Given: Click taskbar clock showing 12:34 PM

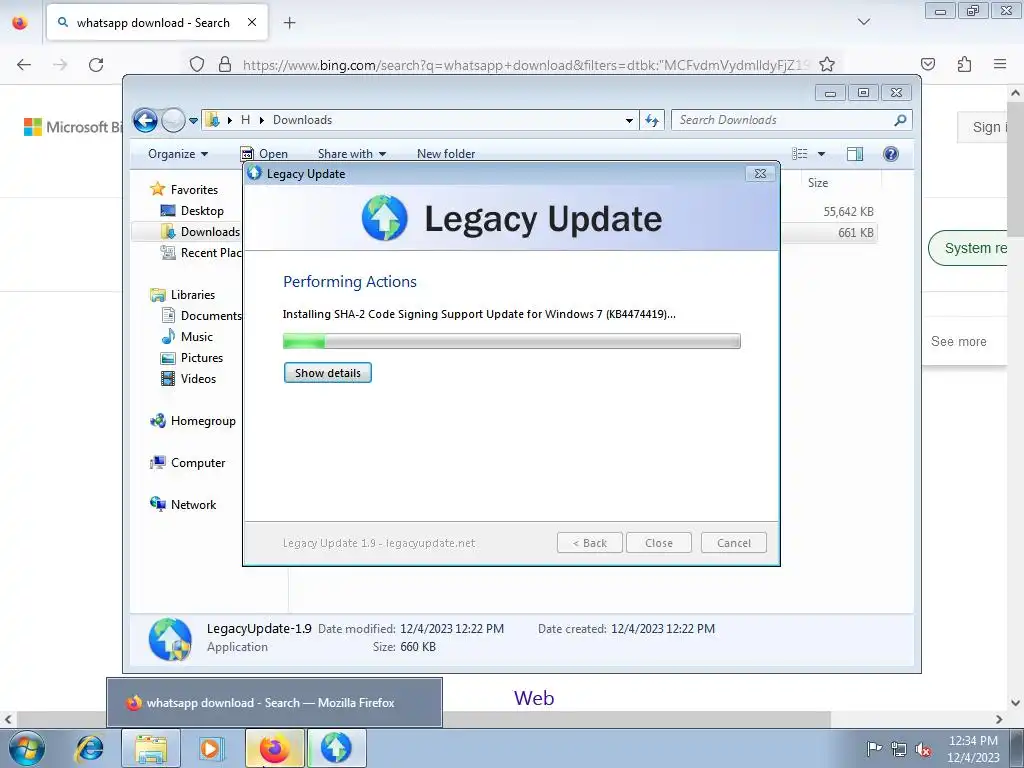Looking at the screenshot, I should click(x=973, y=749).
